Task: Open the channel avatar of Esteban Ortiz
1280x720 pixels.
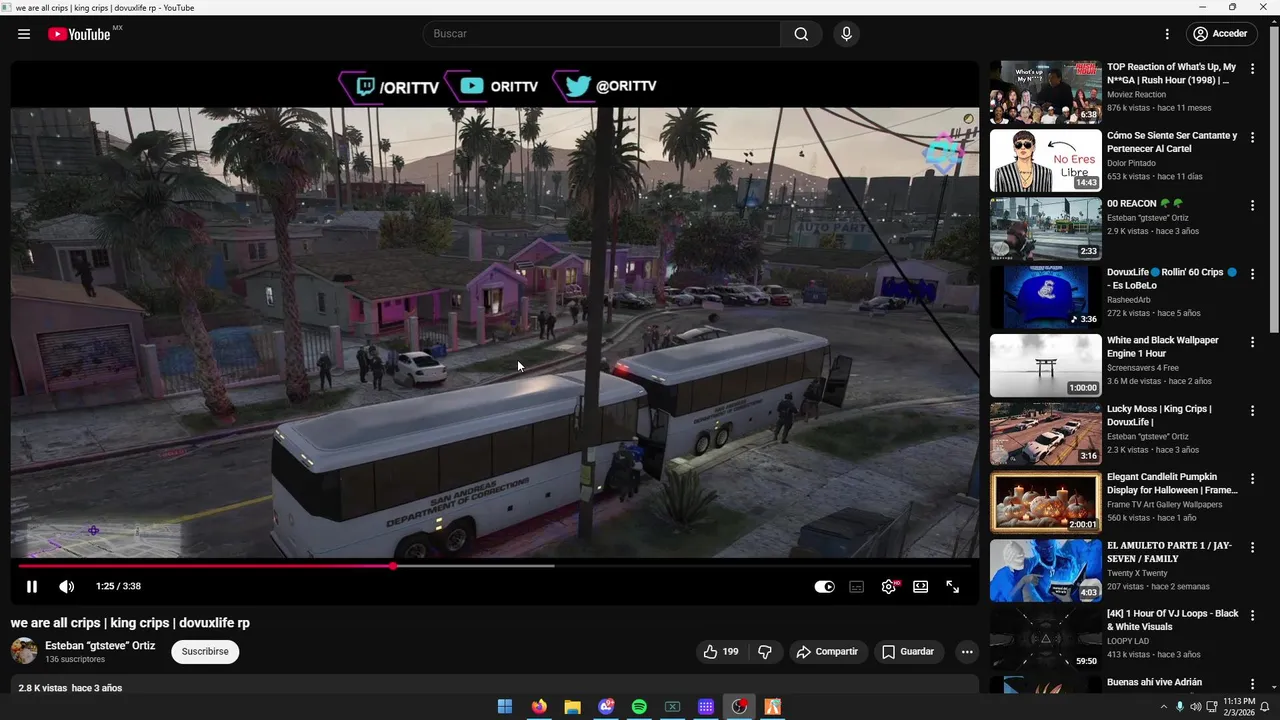Action: point(24,652)
